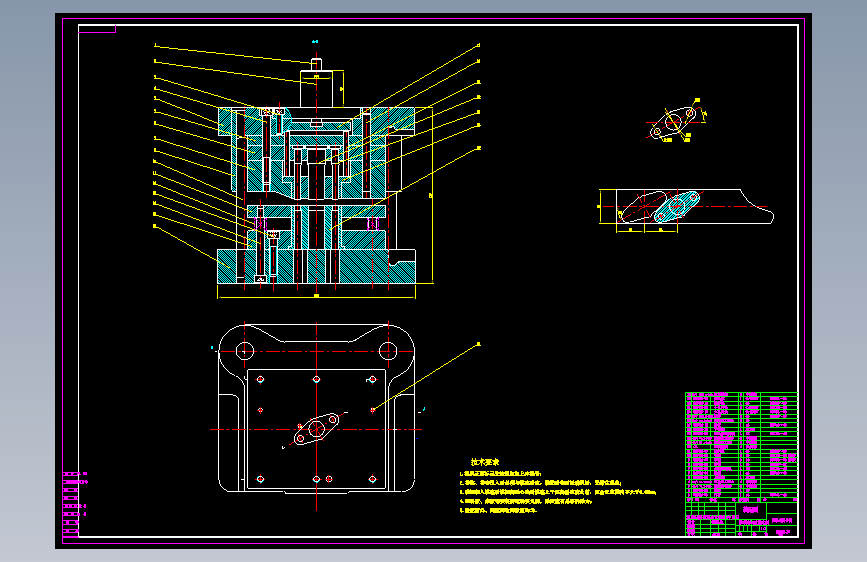Image resolution: width=867 pixels, height=562 pixels.
Task: Pick the overall width dimension below section view
Action: coord(316,297)
